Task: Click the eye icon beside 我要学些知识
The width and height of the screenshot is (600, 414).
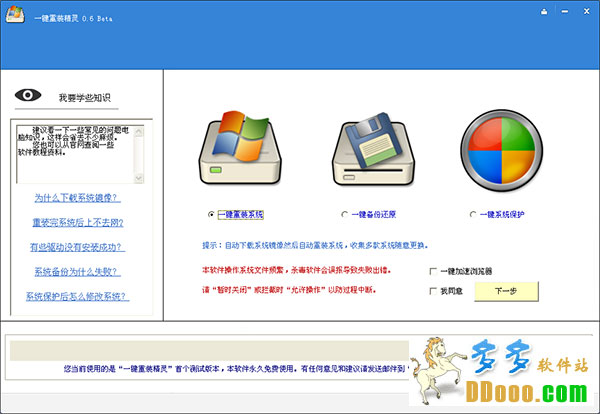Action: [x=28, y=95]
